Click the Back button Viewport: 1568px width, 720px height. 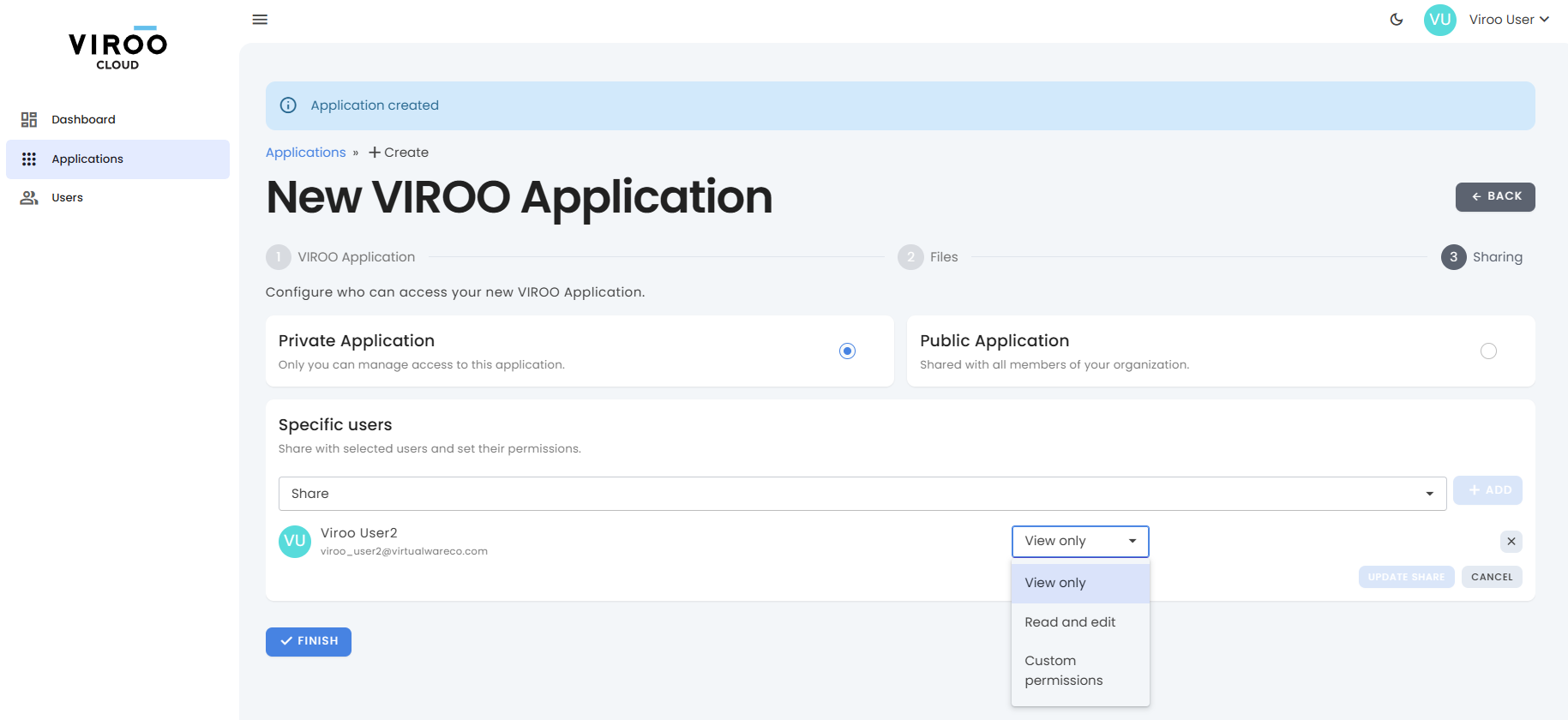click(1495, 196)
